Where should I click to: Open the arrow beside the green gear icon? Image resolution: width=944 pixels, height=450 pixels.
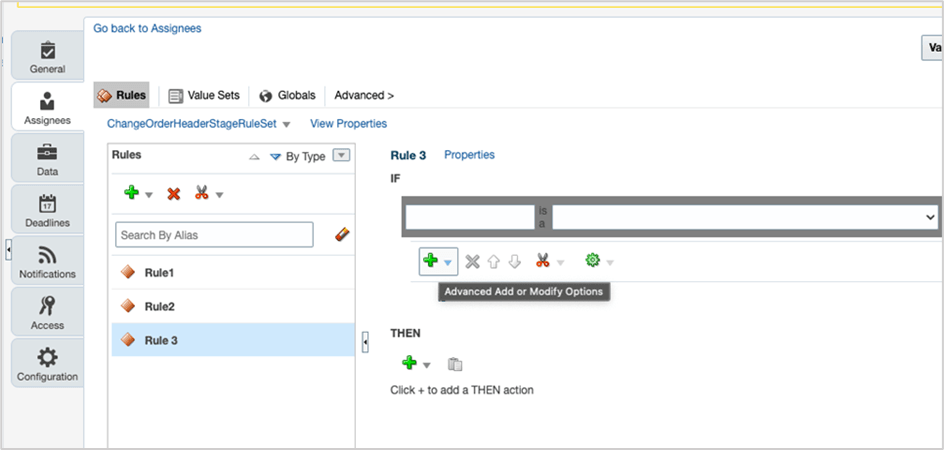click(x=610, y=263)
